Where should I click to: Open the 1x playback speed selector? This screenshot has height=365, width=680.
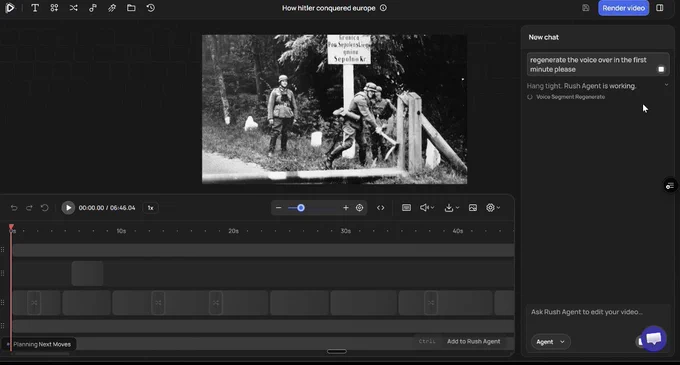150,208
